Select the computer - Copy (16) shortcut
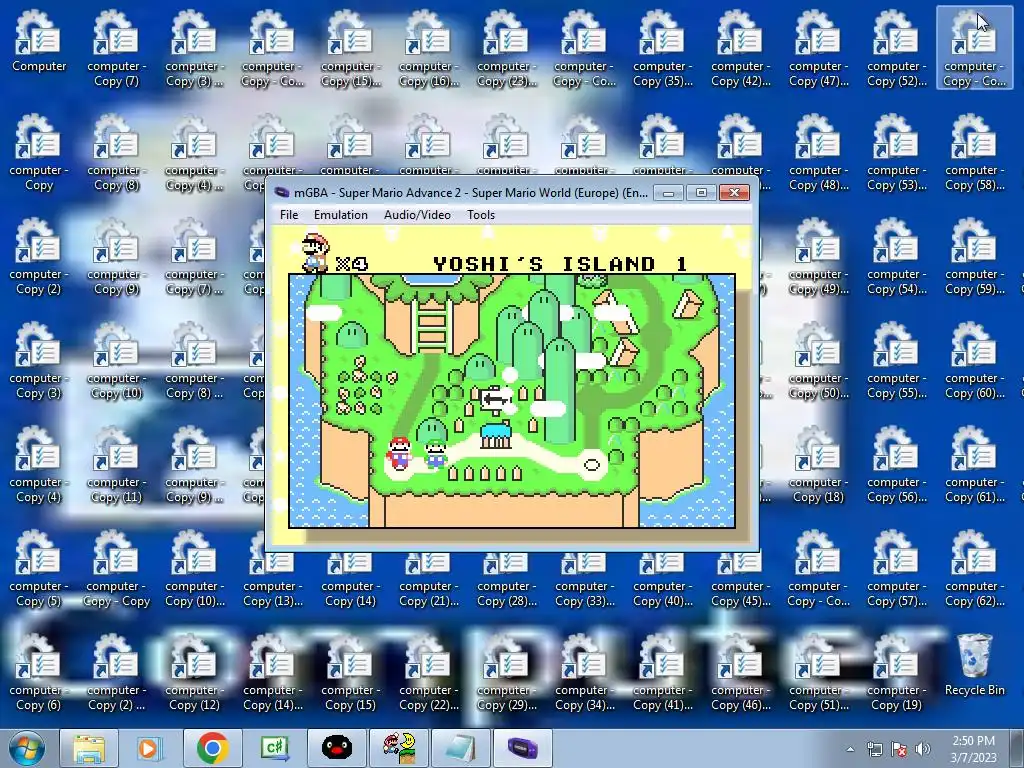The image size is (1024, 768). [428, 48]
